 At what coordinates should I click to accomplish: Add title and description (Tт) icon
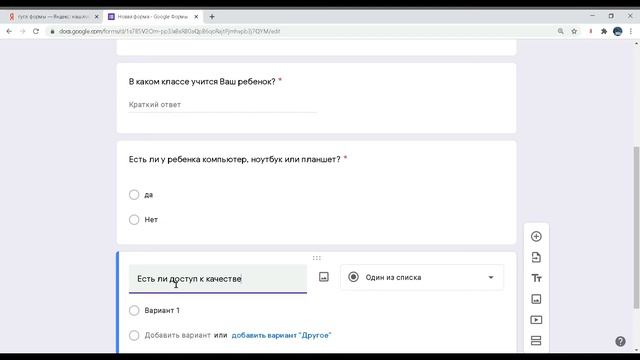click(x=536, y=278)
